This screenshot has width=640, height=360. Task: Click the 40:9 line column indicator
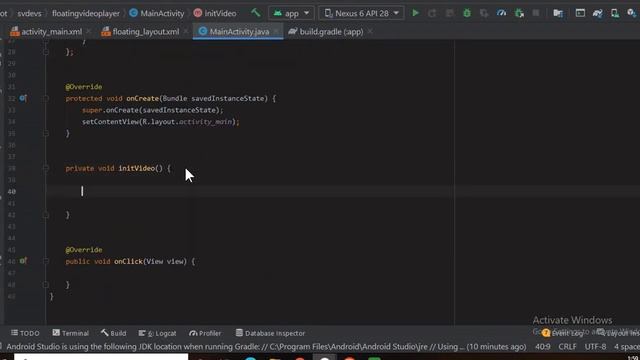click(x=542, y=347)
